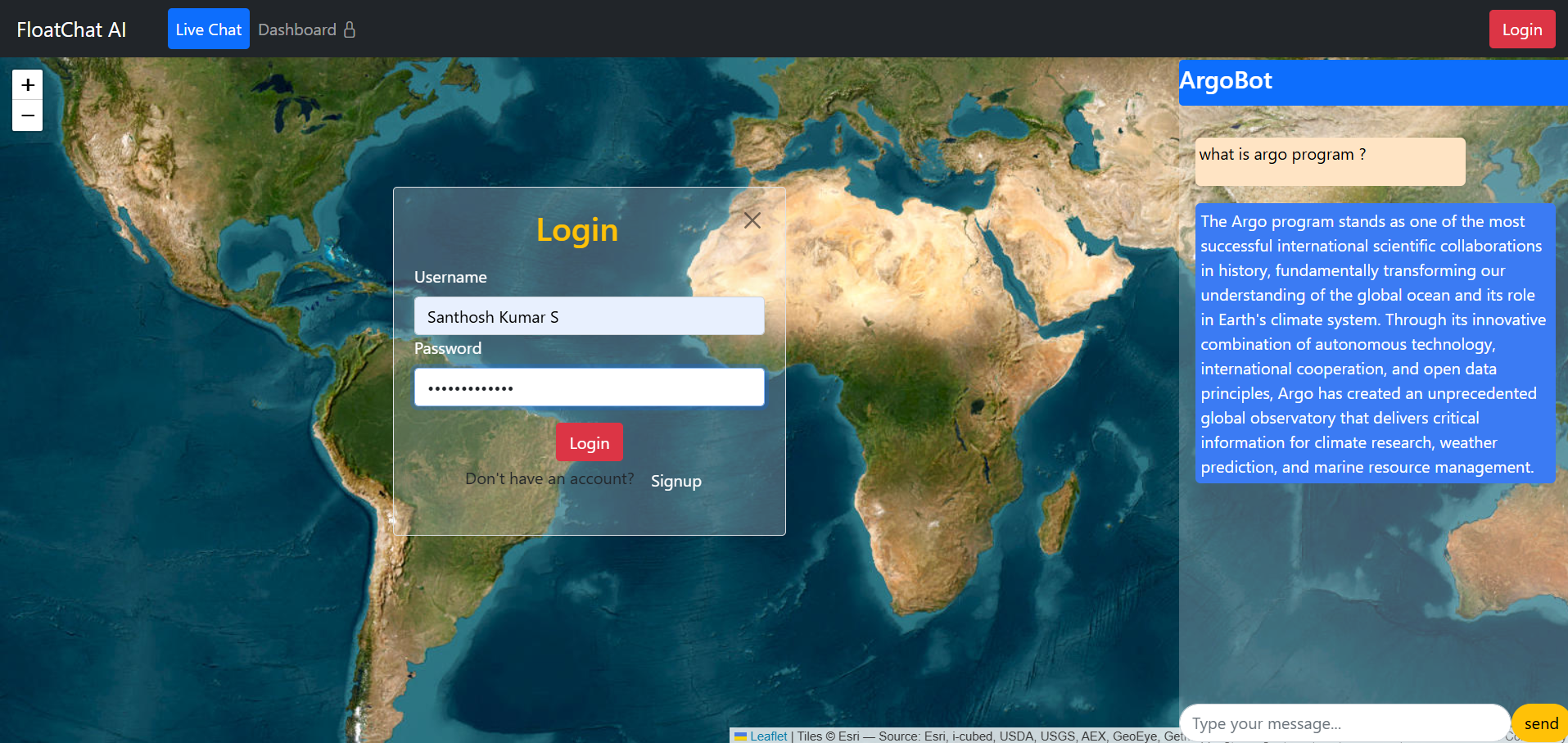Image resolution: width=1568 pixels, height=743 pixels.
Task: Click into the Password field
Action: (589, 387)
